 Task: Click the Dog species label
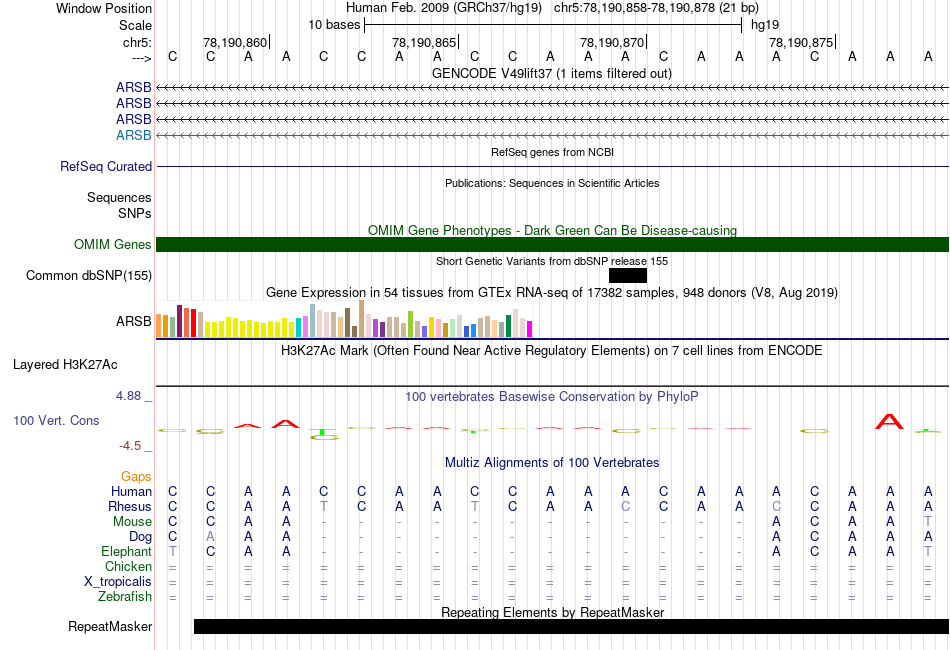click(140, 537)
